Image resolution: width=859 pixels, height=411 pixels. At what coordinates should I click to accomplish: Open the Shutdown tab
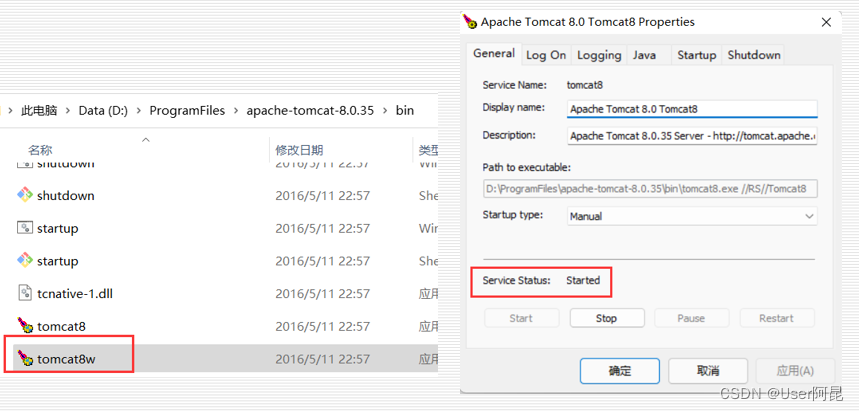pos(754,55)
